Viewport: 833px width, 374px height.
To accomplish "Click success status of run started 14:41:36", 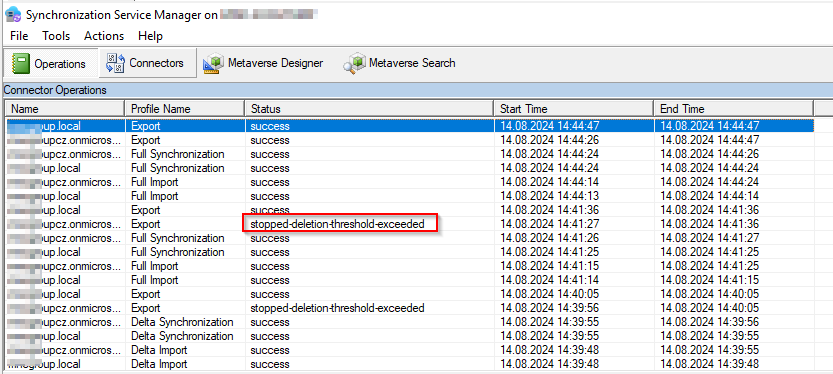I will 270,210.
